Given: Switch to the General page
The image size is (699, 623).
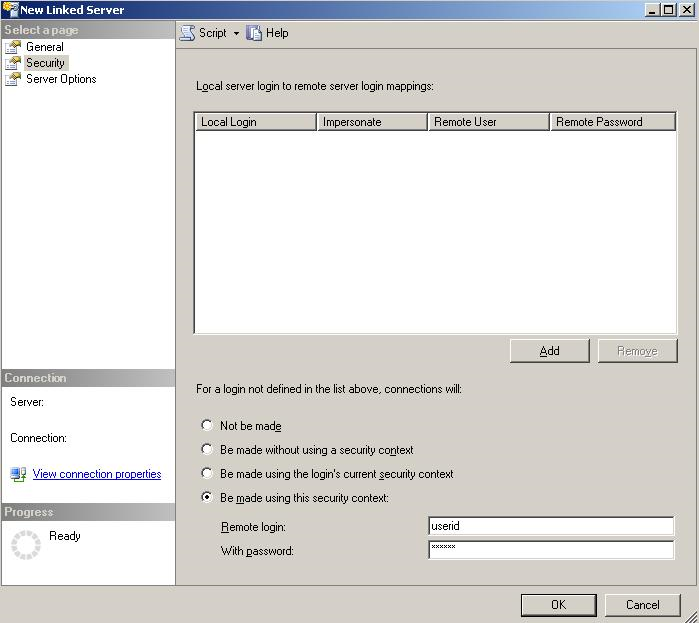Looking at the screenshot, I should pyautogui.click(x=45, y=47).
